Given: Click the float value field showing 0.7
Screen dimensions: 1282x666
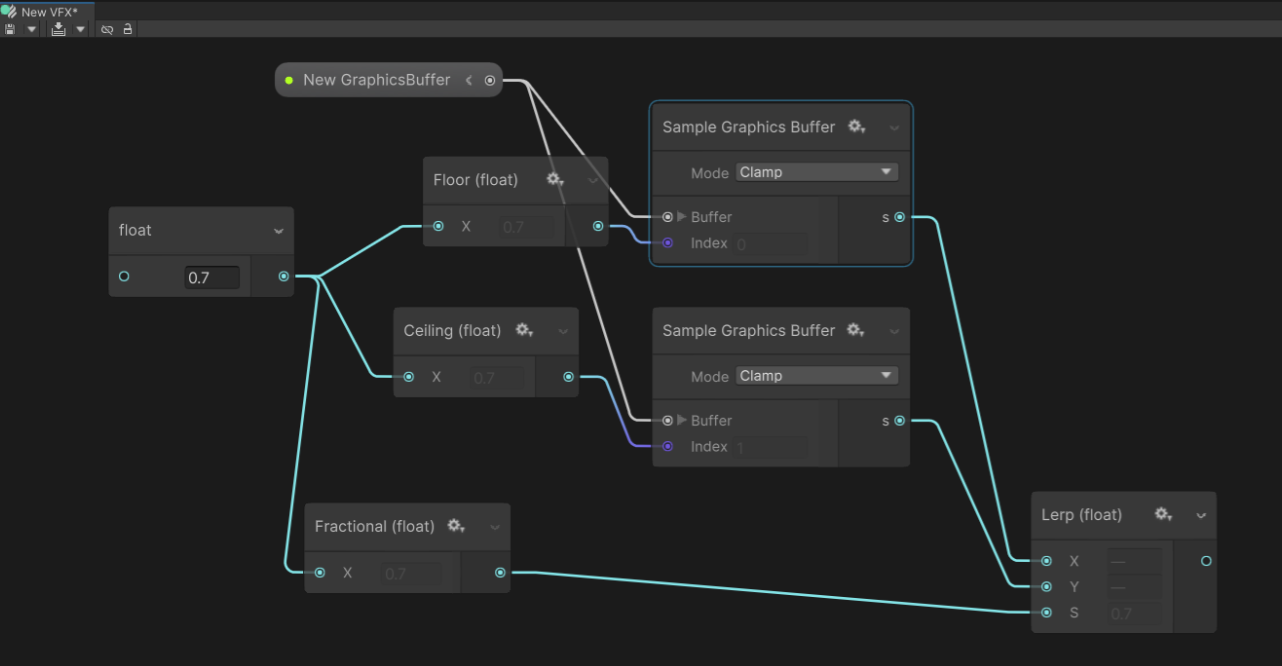Looking at the screenshot, I should tap(212, 277).
